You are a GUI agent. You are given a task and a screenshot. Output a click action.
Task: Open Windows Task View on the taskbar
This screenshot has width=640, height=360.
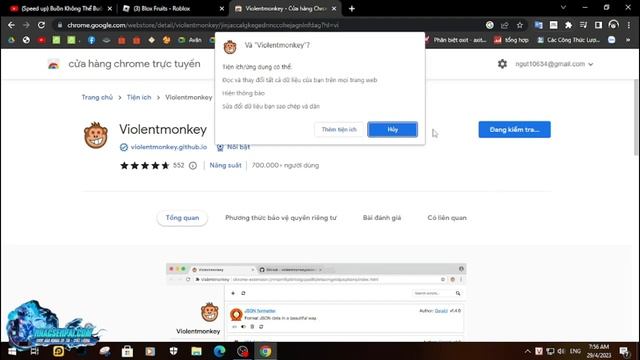coord(35,351)
